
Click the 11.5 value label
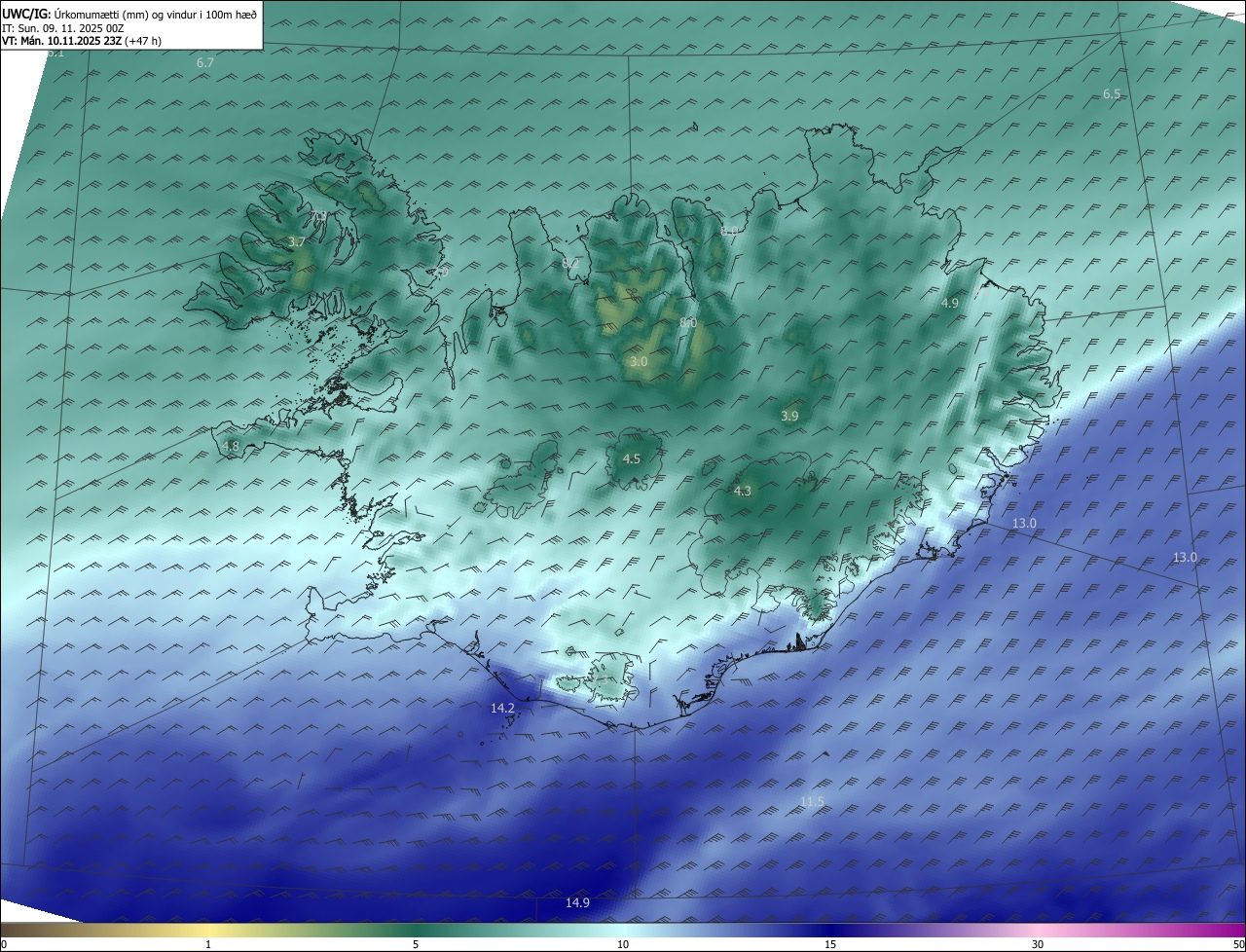812,802
